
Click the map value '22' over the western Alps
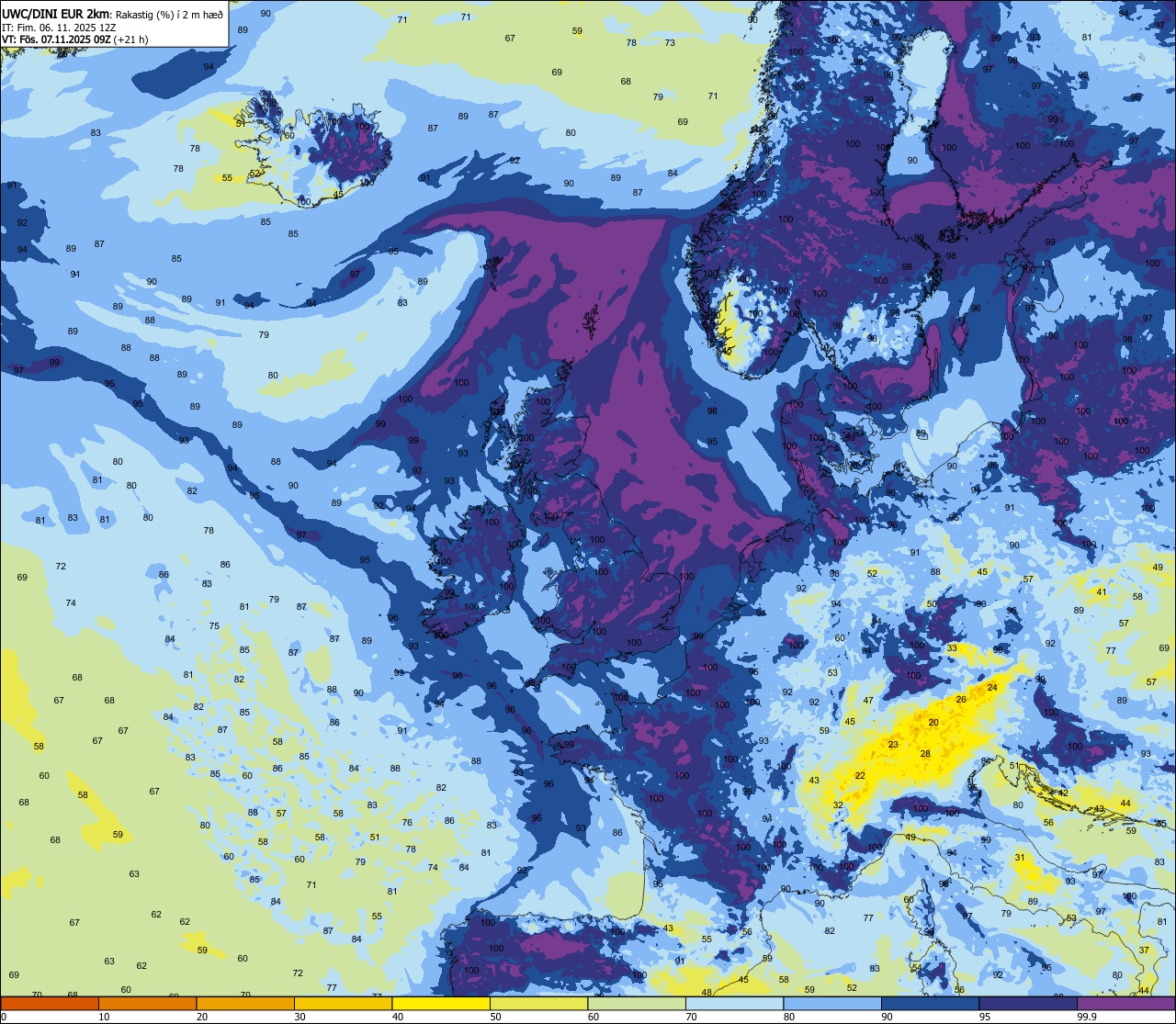pyautogui.click(x=860, y=776)
